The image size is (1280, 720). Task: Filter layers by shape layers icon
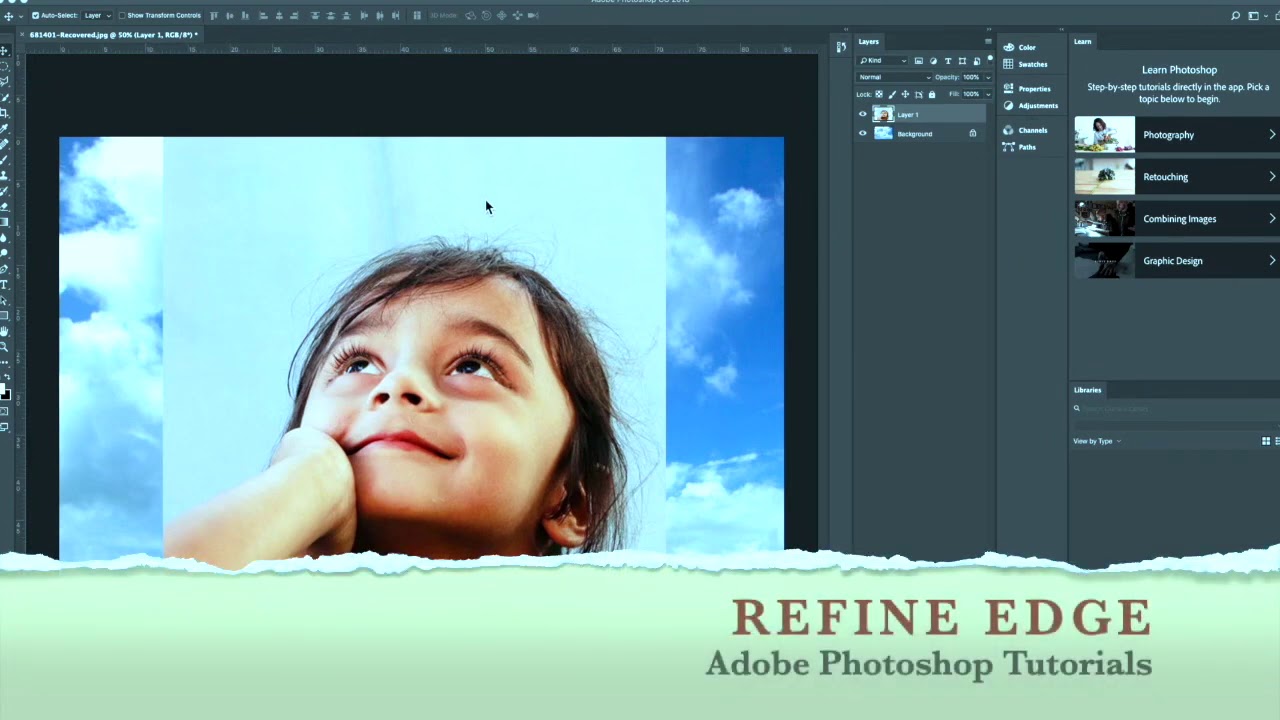[962, 61]
